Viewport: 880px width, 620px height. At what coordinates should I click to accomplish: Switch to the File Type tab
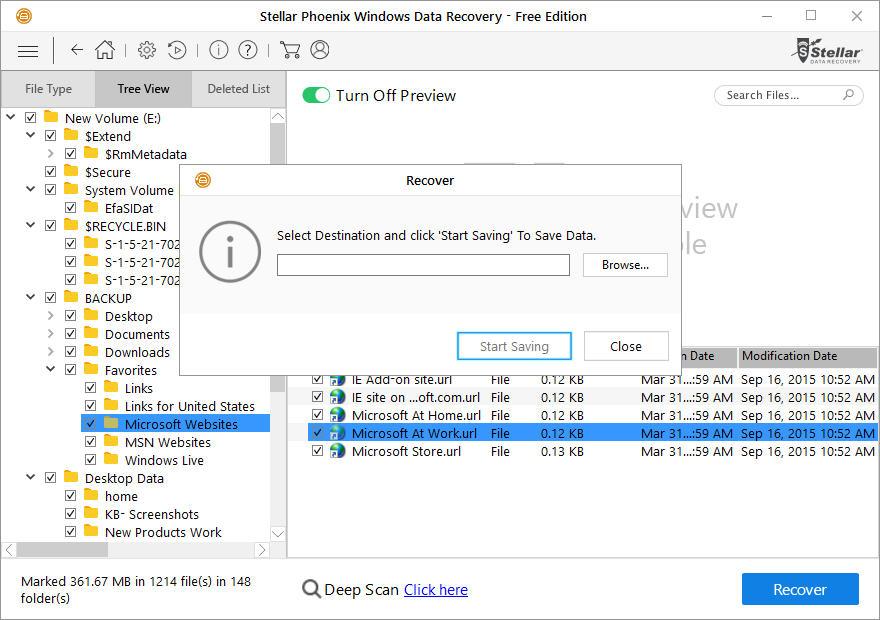pos(48,89)
